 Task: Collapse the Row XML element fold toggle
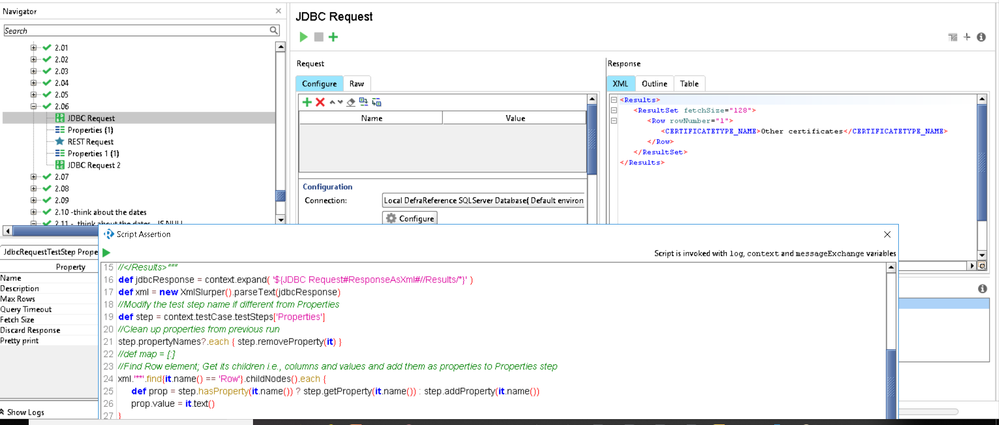tap(614, 120)
